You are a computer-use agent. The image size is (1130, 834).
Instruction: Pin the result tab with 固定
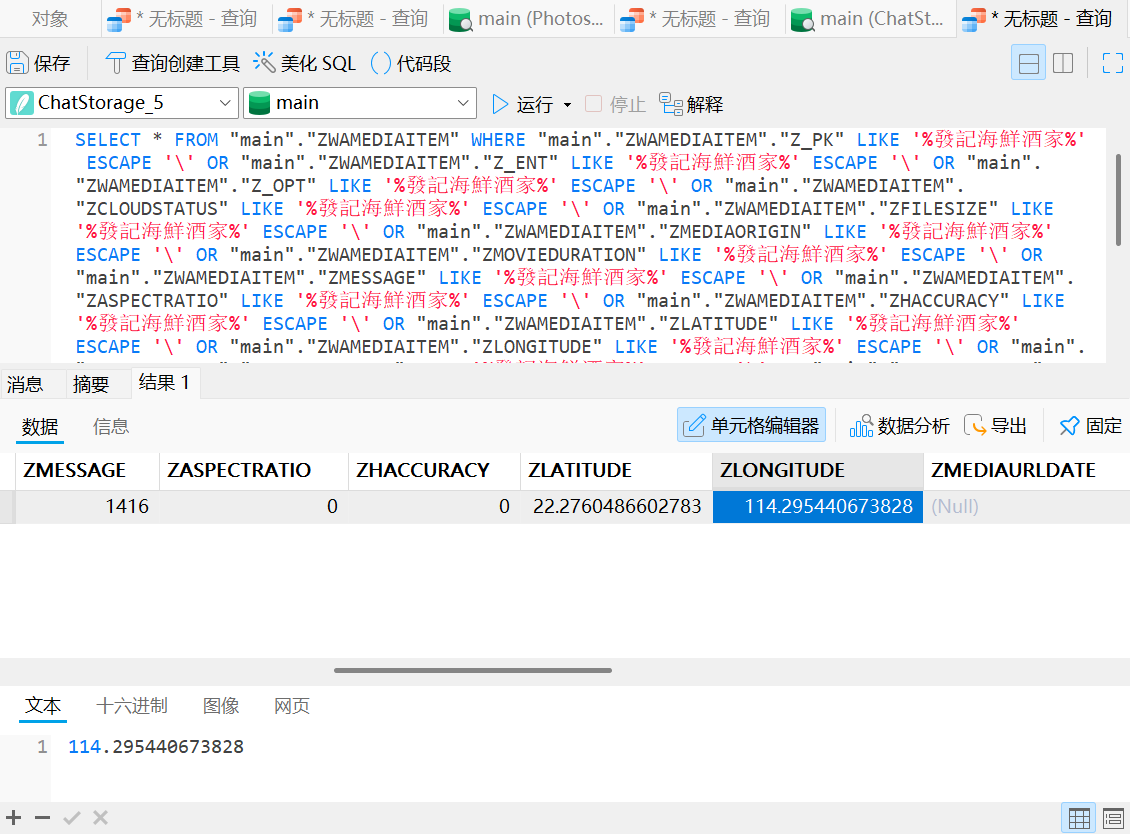(1090, 426)
